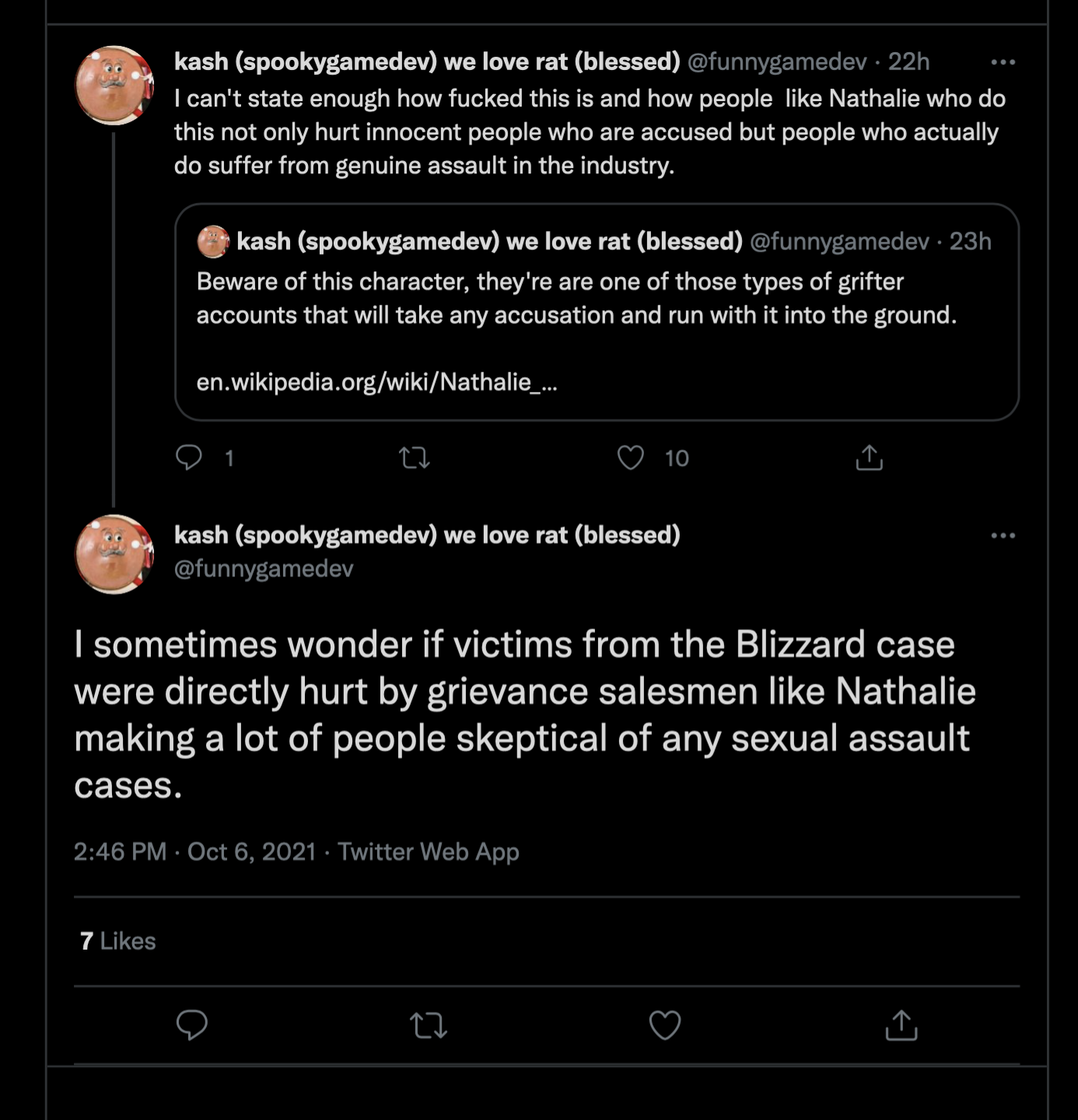Reply to the main Blizzard case tweet
This screenshot has height=1120, width=1078.
click(x=192, y=1025)
